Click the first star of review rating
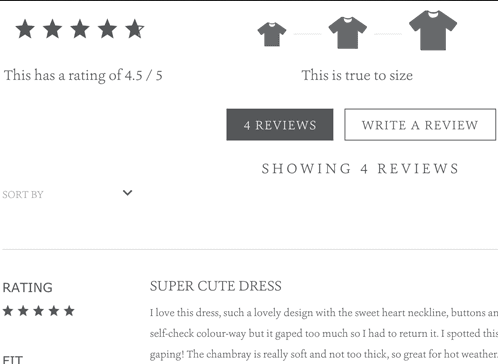 pos(8,311)
